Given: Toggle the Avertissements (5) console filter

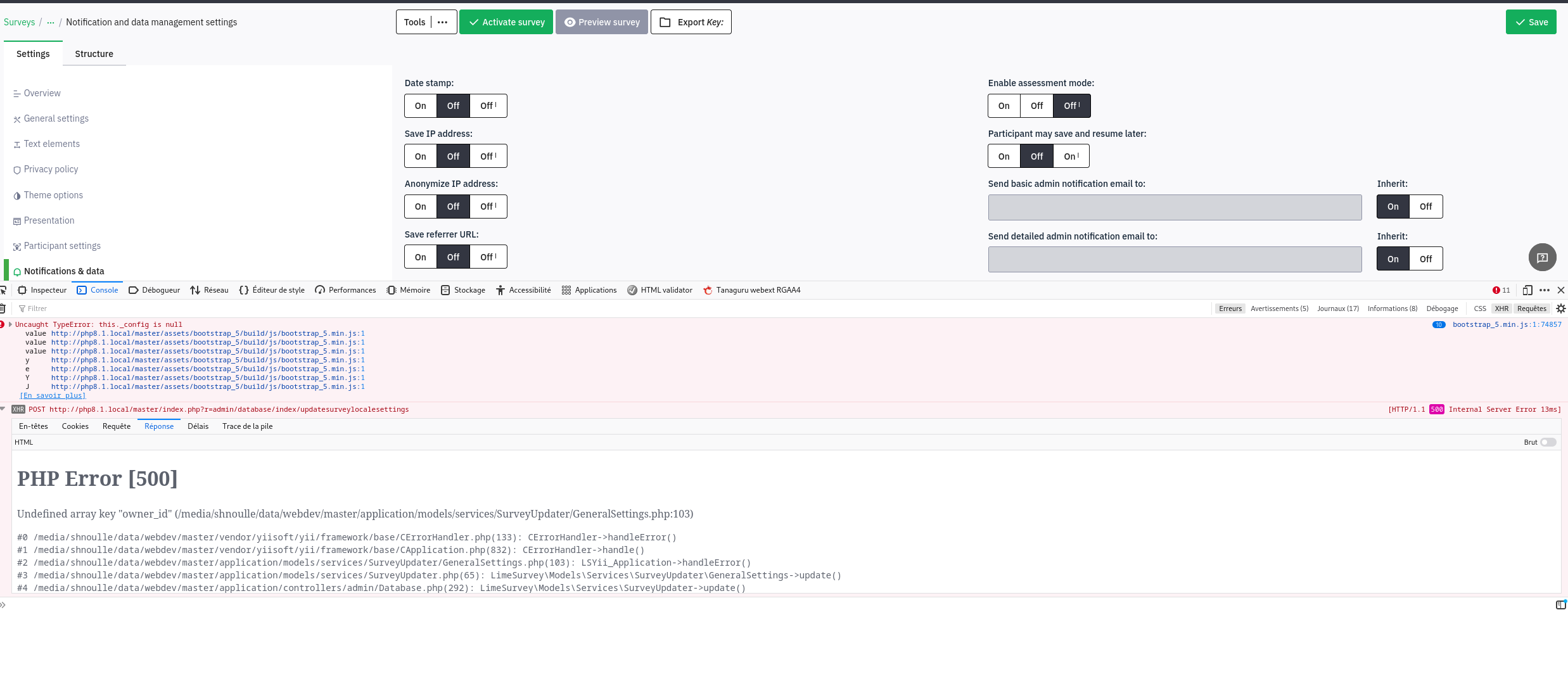Looking at the screenshot, I should (x=1279, y=308).
